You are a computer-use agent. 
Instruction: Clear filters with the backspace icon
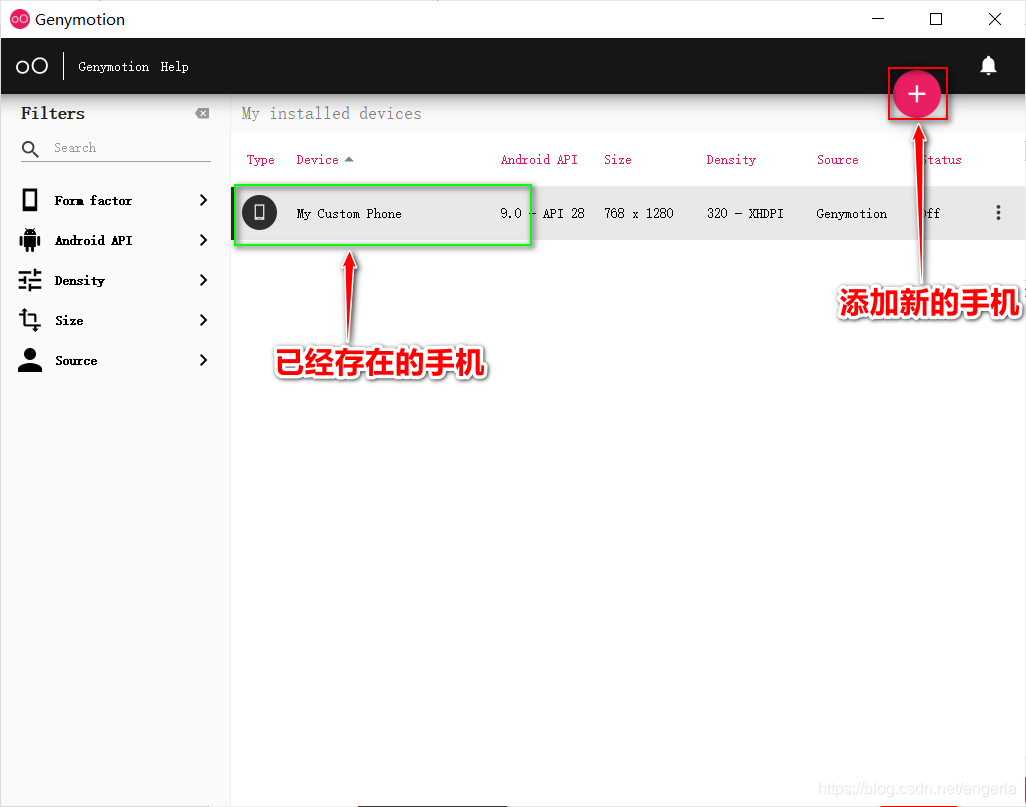(202, 113)
